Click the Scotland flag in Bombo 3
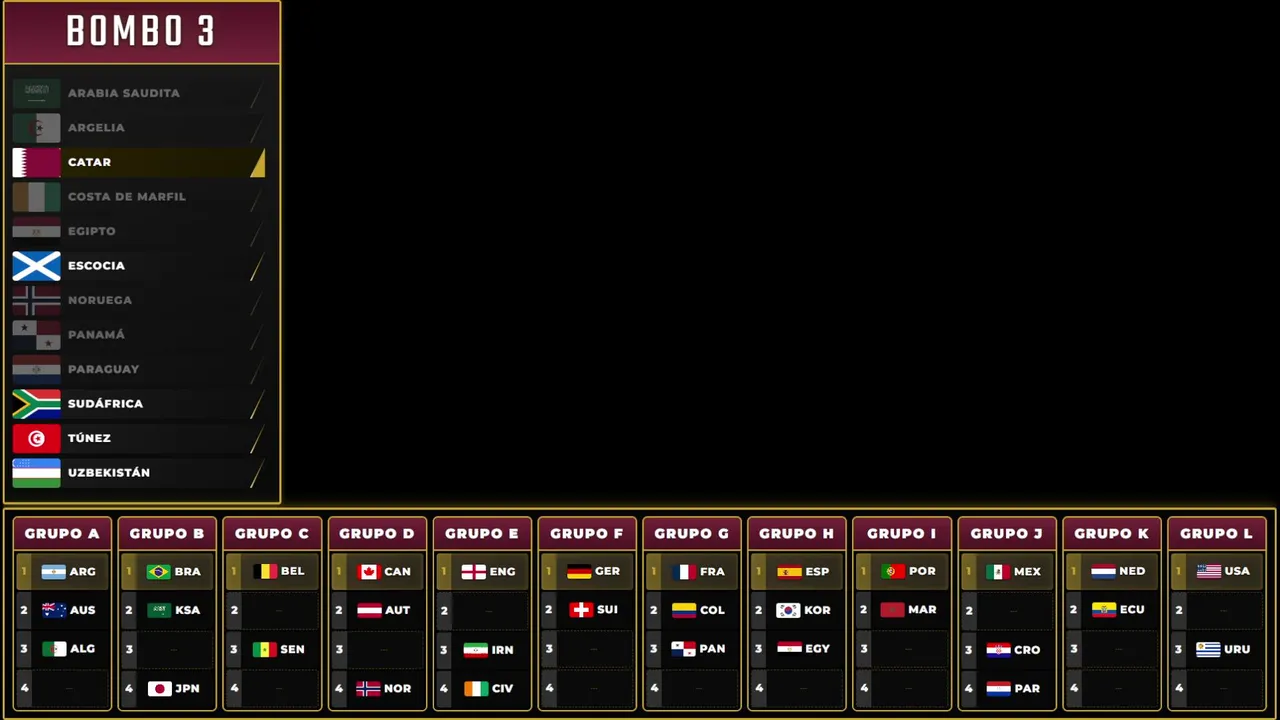Screen dimensions: 1280x720 pyautogui.click(x=36, y=266)
